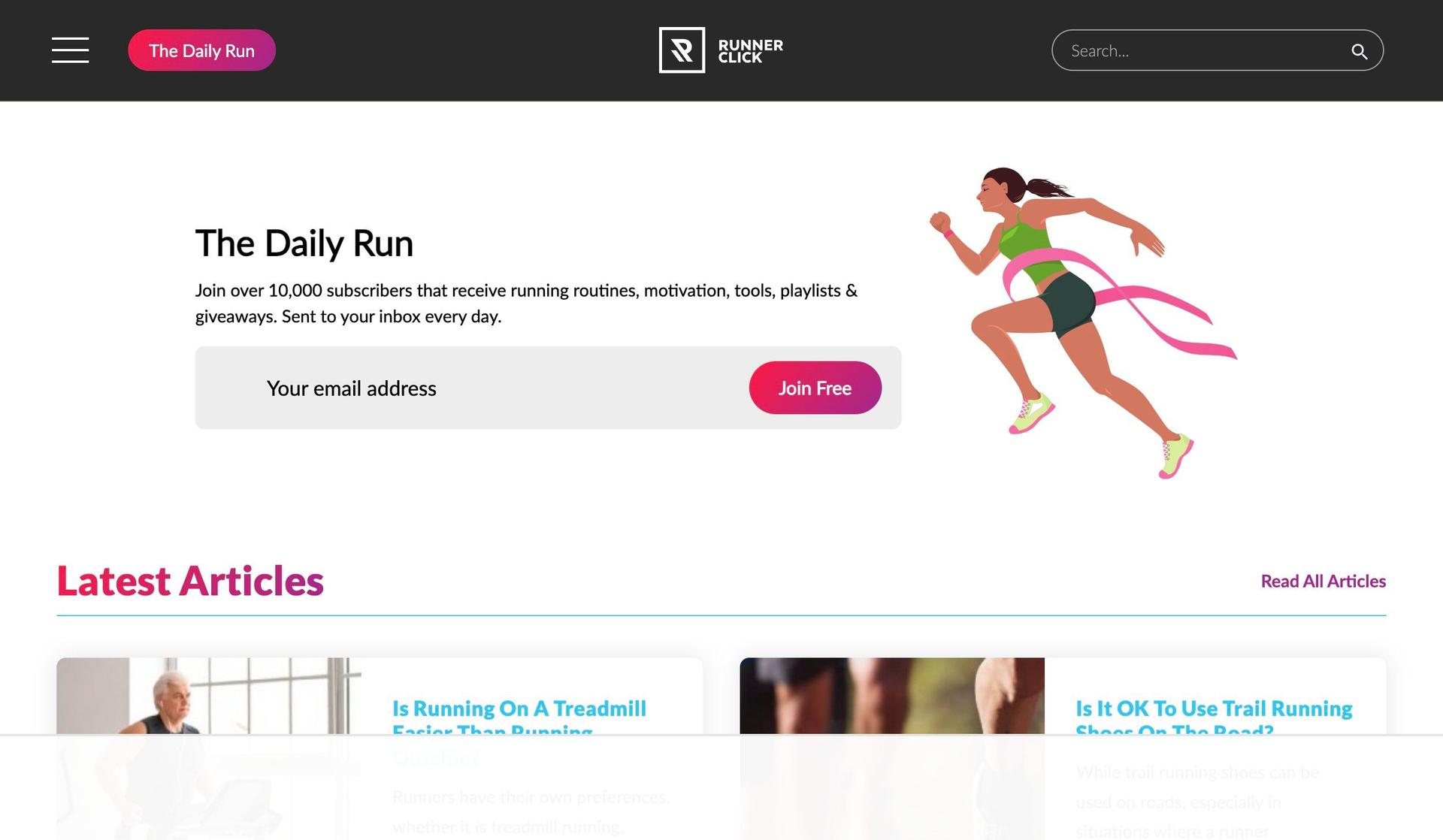The height and width of the screenshot is (840, 1443).
Task: Click the search magnifier icon
Action: pyautogui.click(x=1359, y=51)
